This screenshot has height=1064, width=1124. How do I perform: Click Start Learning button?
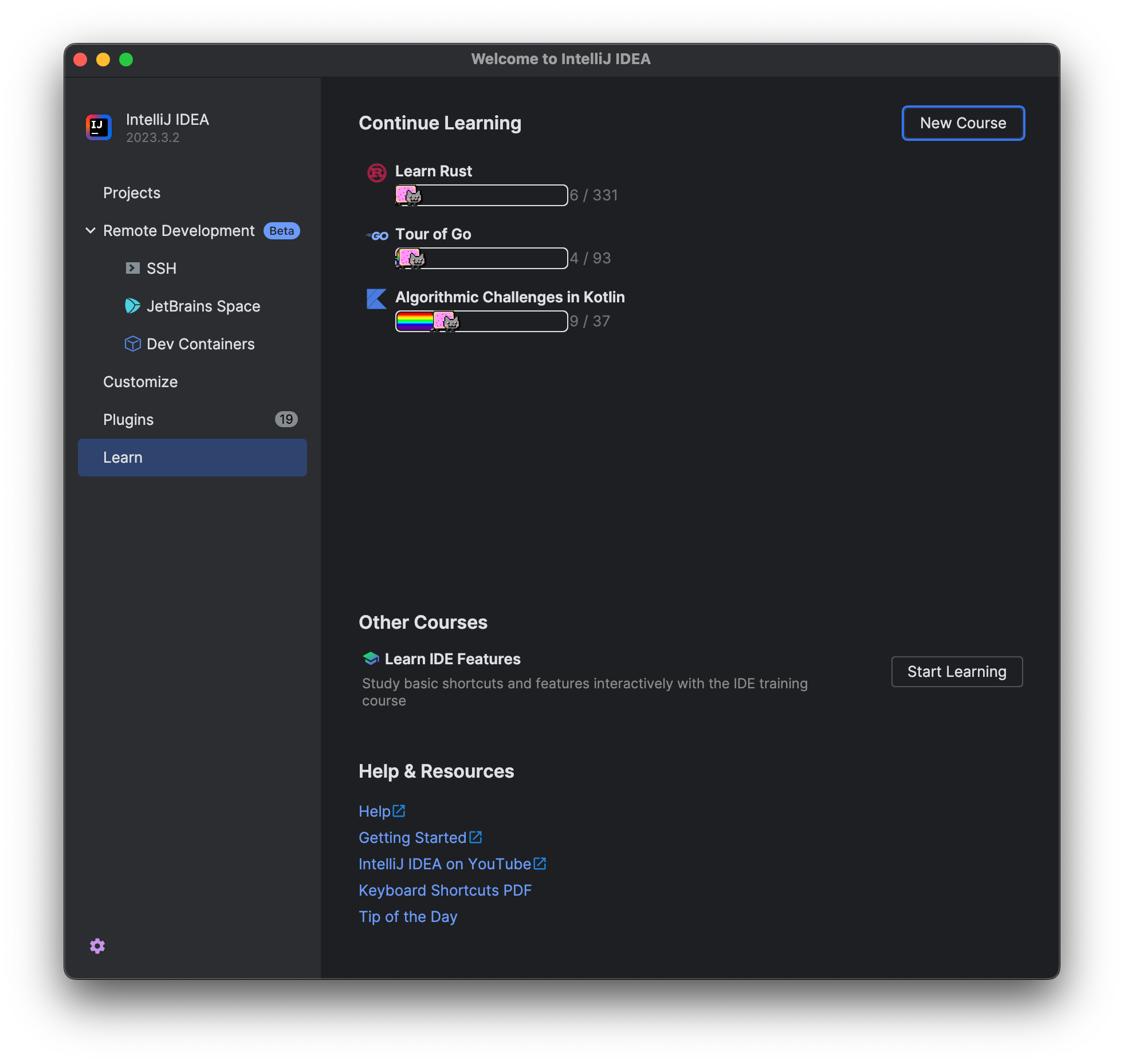click(x=956, y=672)
